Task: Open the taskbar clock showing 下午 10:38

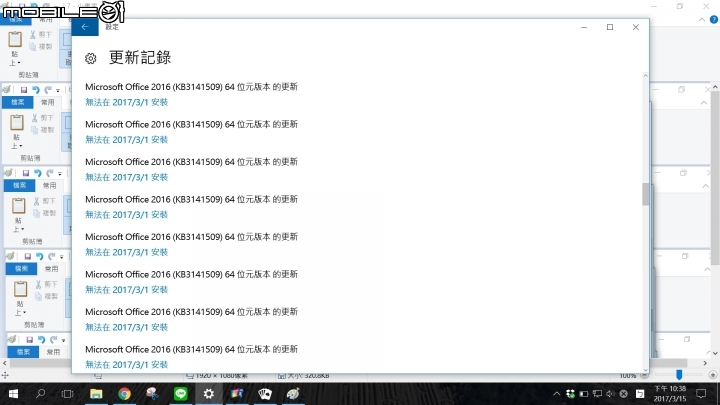Action: [x=669, y=394]
